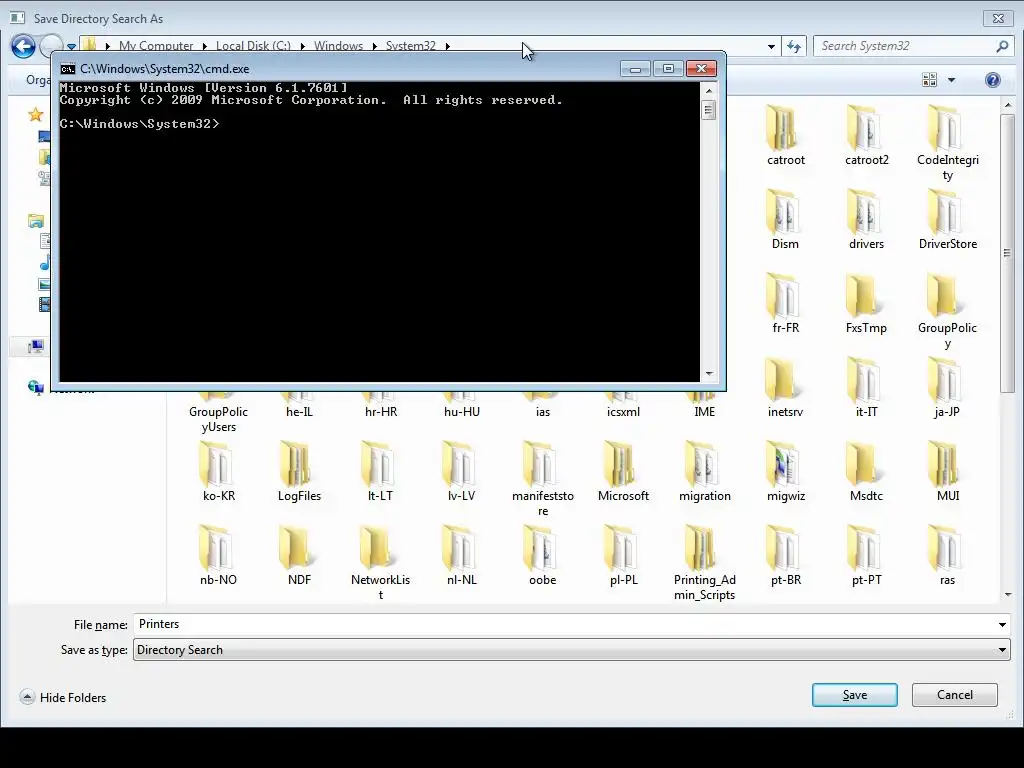
Task: Select the migwiz folder
Action: [785, 472]
